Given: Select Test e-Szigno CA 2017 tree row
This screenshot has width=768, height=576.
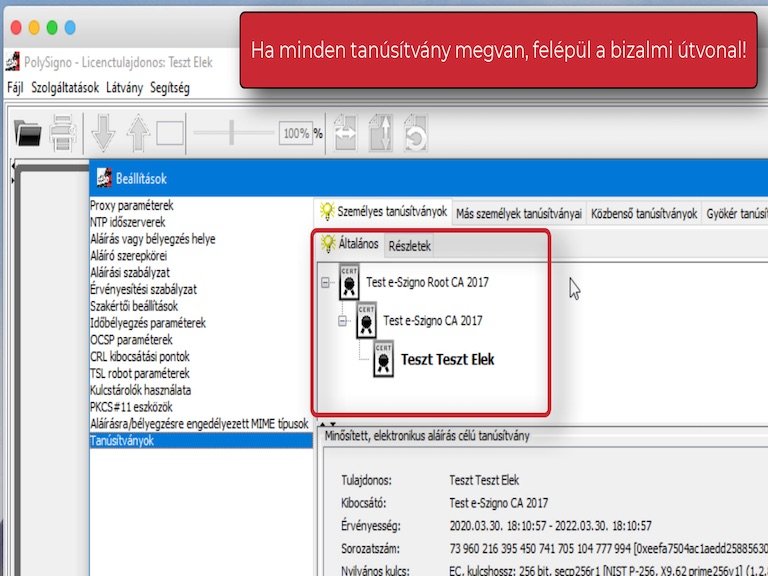Looking at the screenshot, I should (432, 321).
